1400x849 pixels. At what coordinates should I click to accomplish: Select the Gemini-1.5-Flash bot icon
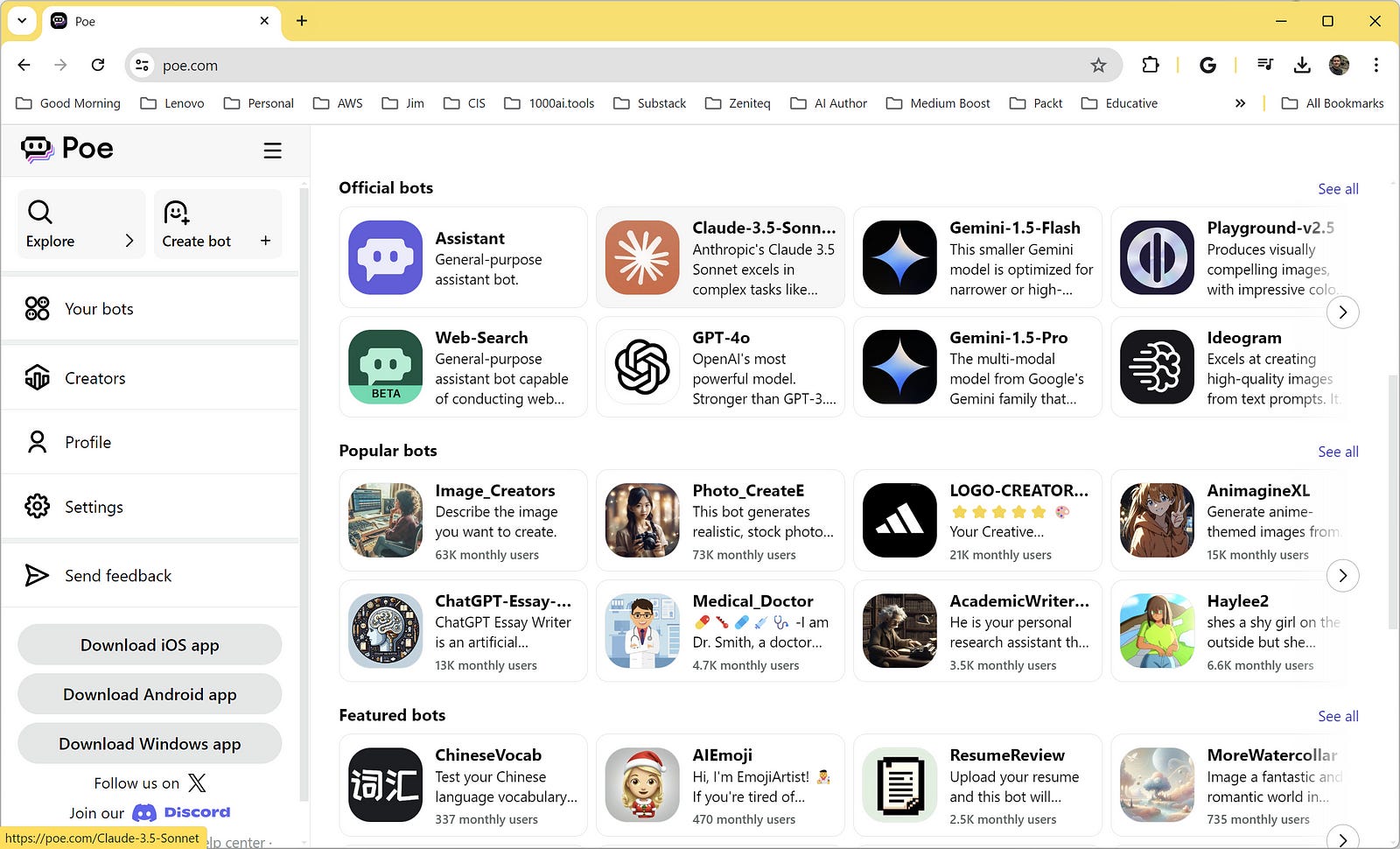pos(899,257)
